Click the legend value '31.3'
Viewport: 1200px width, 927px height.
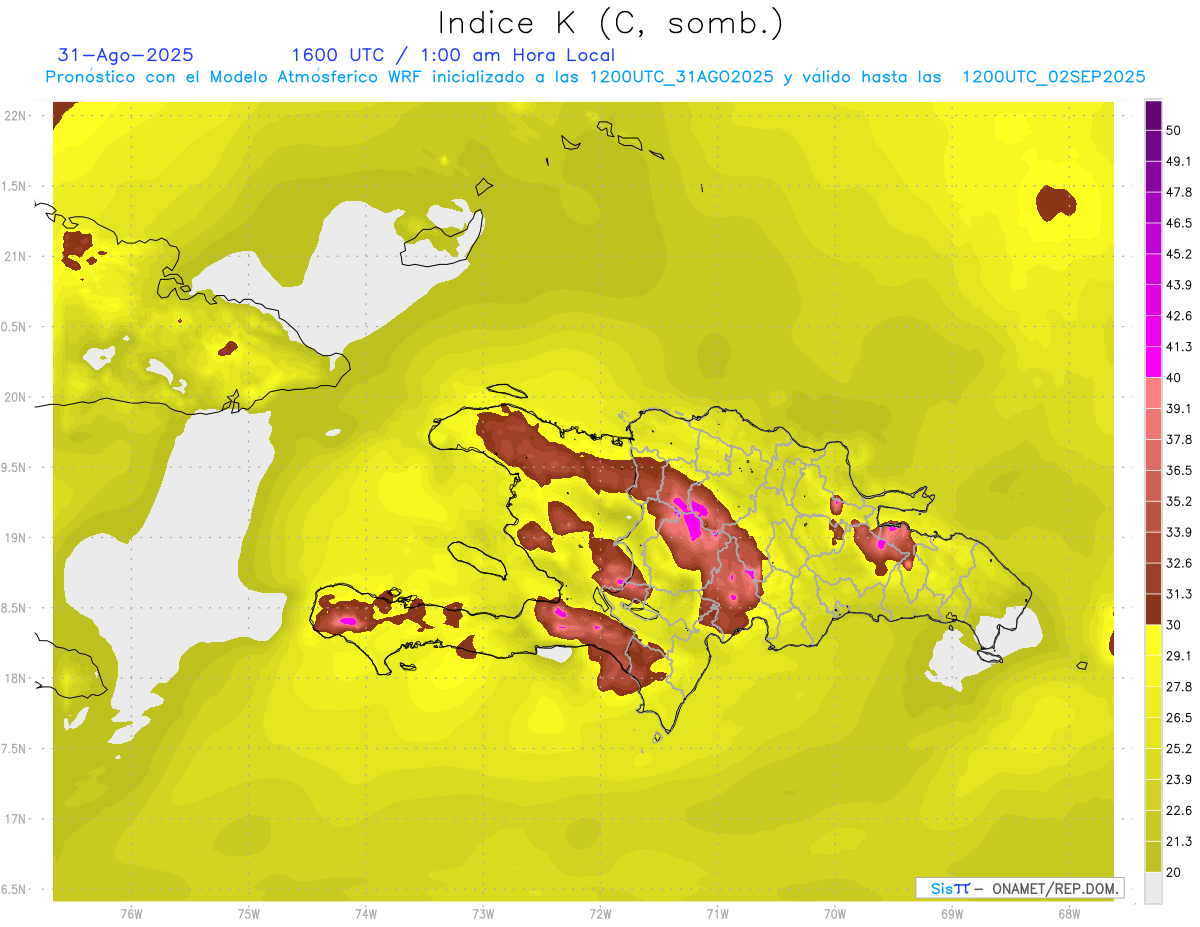pyautogui.click(x=1179, y=594)
